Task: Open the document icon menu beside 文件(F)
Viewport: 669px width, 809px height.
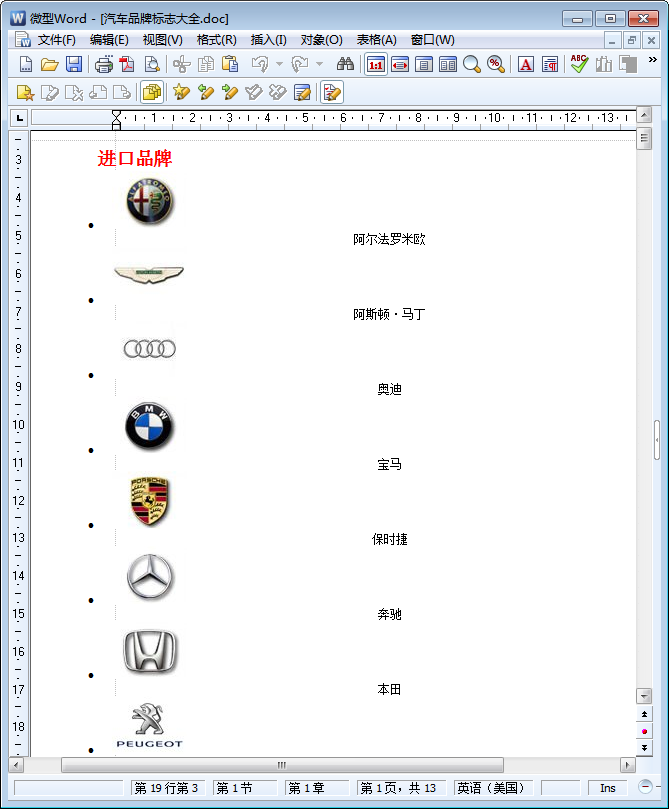Action: 22,40
